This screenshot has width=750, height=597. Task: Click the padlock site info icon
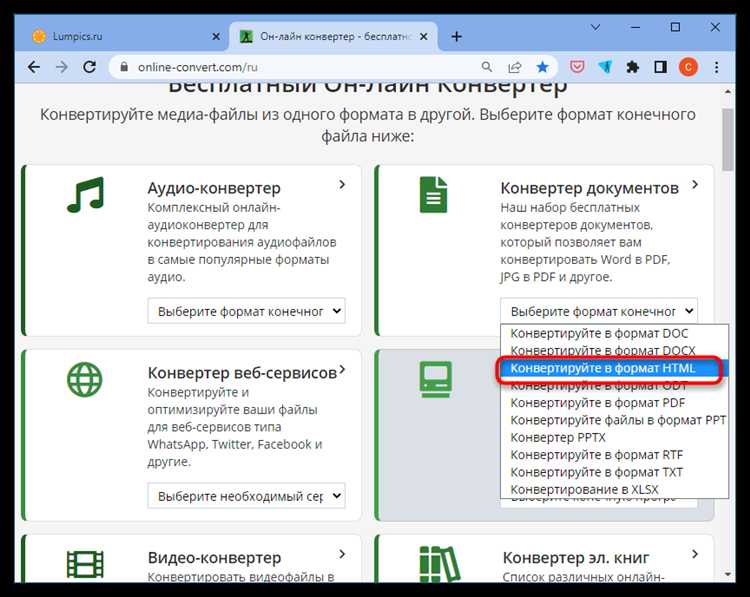click(124, 67)
